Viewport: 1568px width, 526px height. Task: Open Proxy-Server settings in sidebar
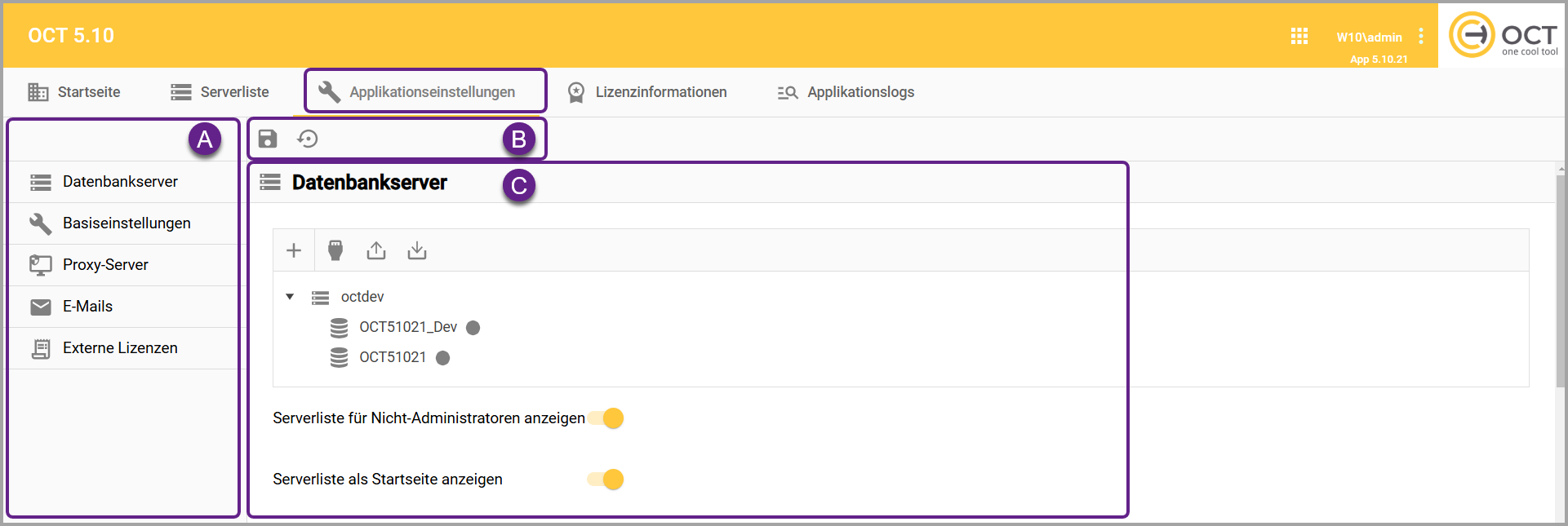105,265
